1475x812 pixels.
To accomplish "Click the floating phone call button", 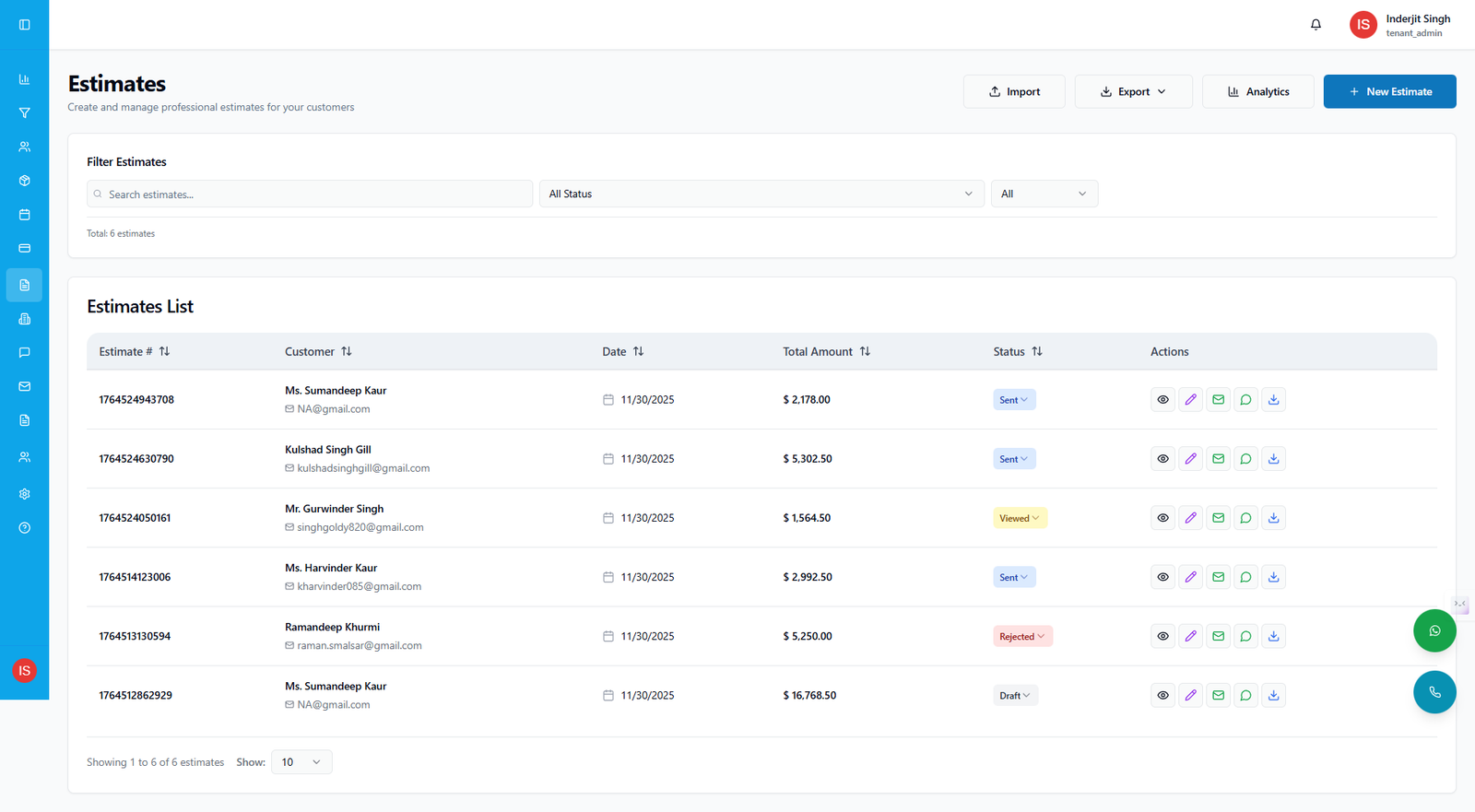I will (1434, 692).
